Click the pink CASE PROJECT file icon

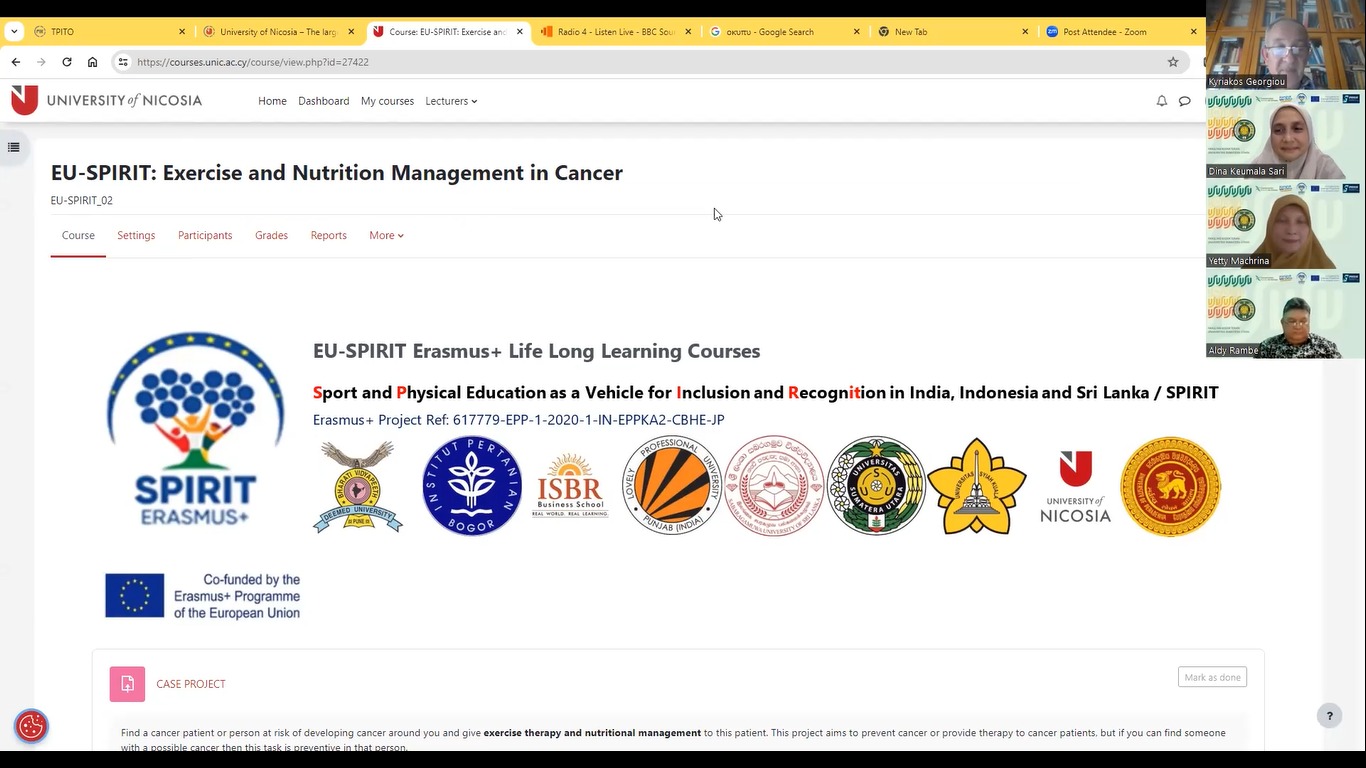coord(127,683)
